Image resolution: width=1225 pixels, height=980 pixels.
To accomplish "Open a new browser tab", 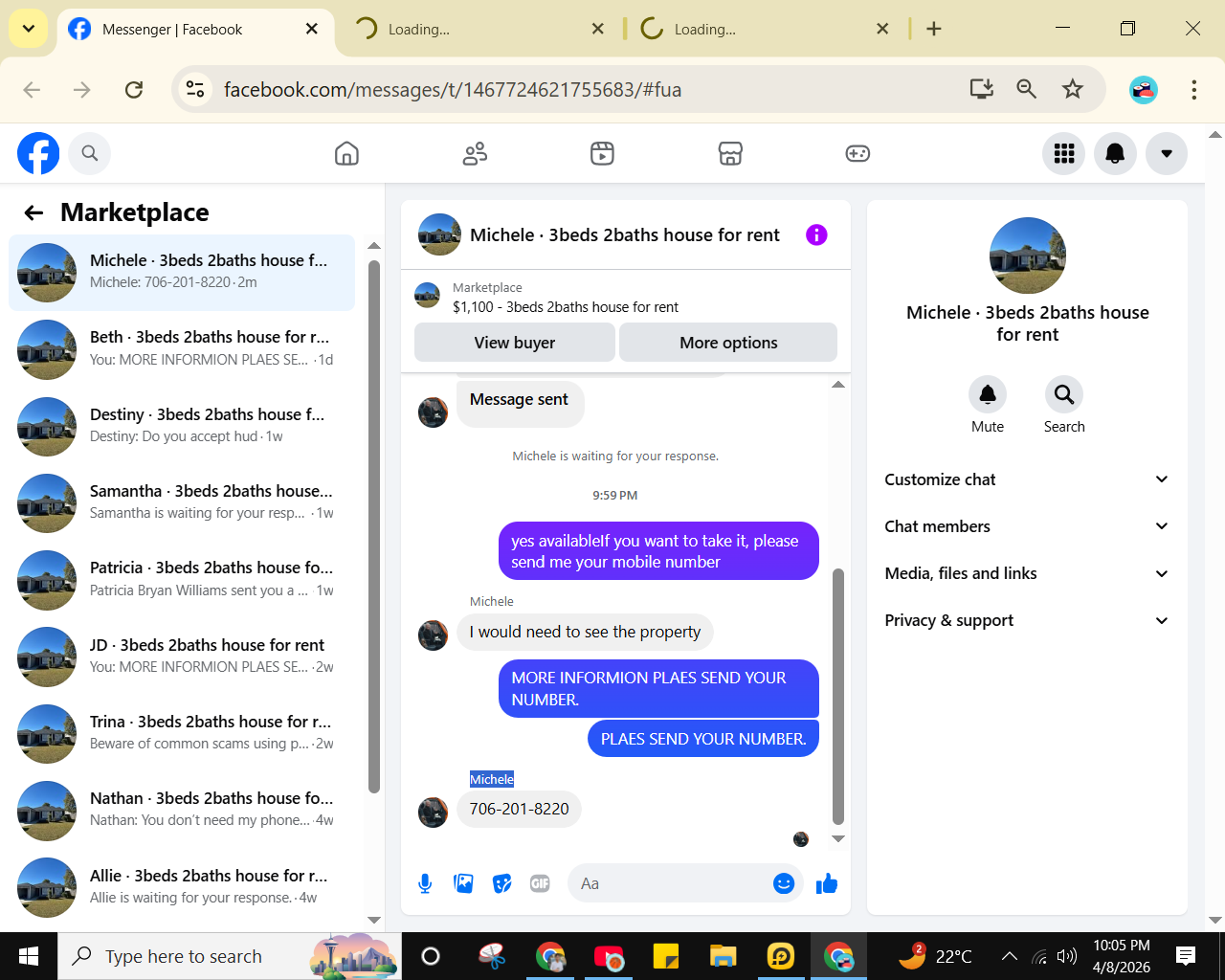I will [x=934, y=29].
